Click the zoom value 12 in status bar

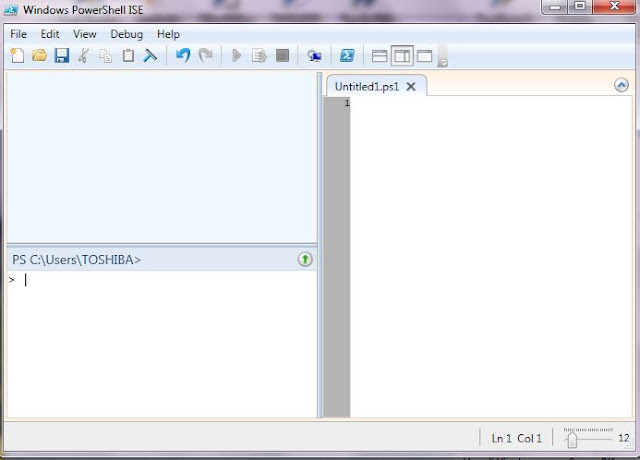point(623,438)
